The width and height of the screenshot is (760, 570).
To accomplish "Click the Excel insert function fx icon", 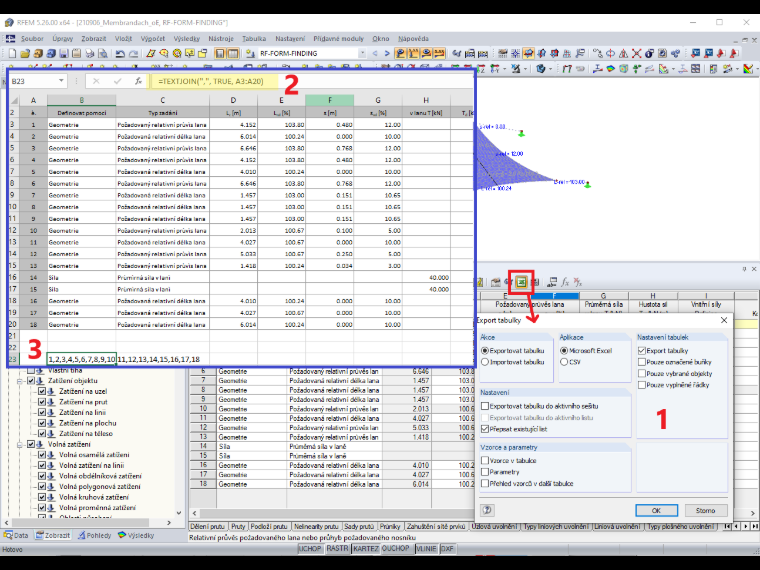I will click(x=139, y=81).
